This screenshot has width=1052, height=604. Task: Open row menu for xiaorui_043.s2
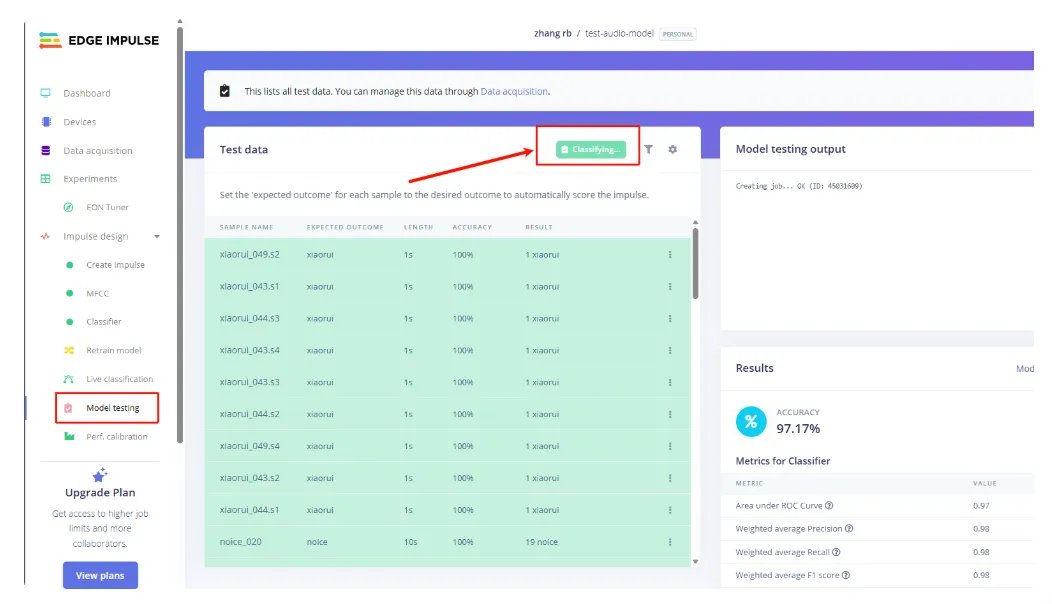[670, 478]
